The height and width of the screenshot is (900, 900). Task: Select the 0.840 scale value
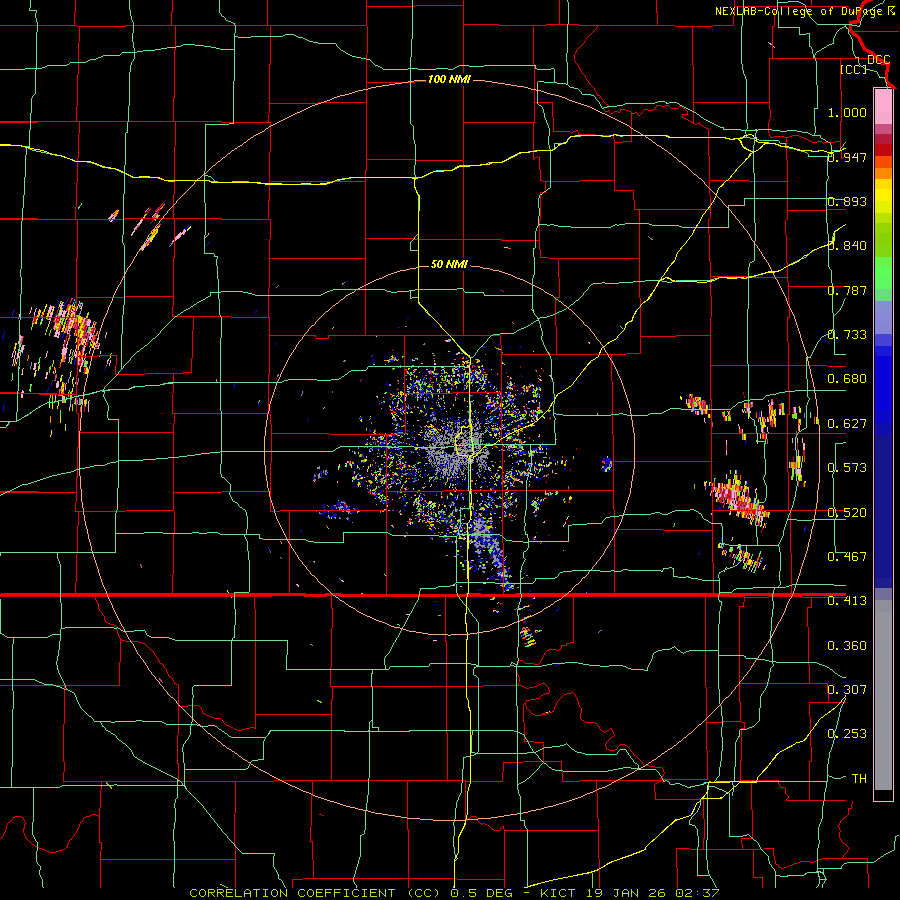click(847, 246)
